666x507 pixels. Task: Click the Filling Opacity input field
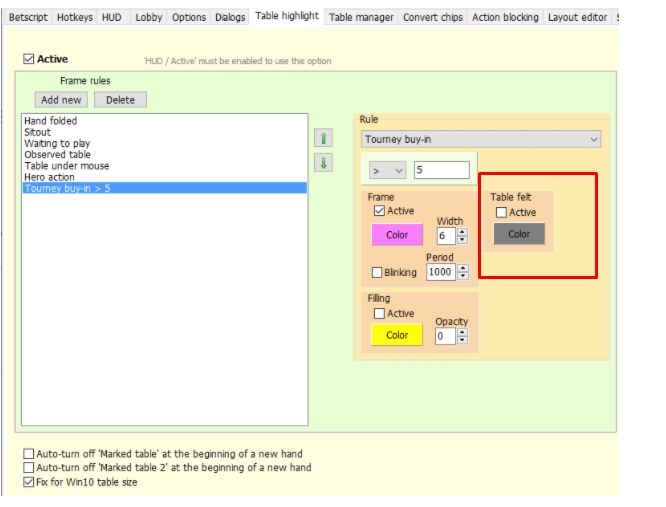pos(446,336)
